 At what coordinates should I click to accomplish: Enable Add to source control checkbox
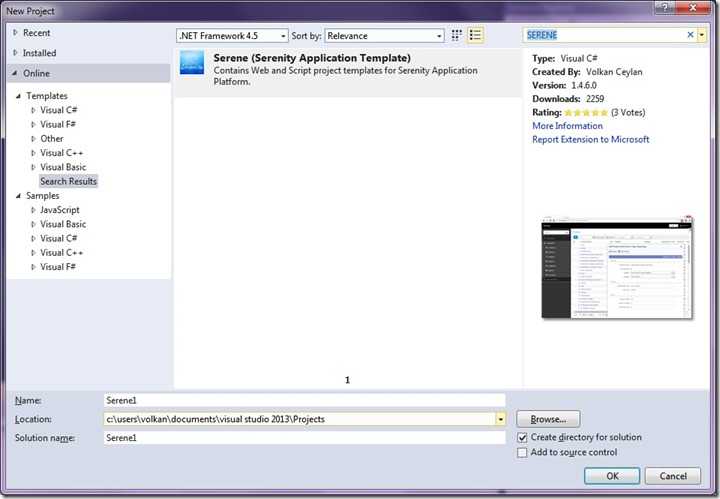[x=522, y=452]
